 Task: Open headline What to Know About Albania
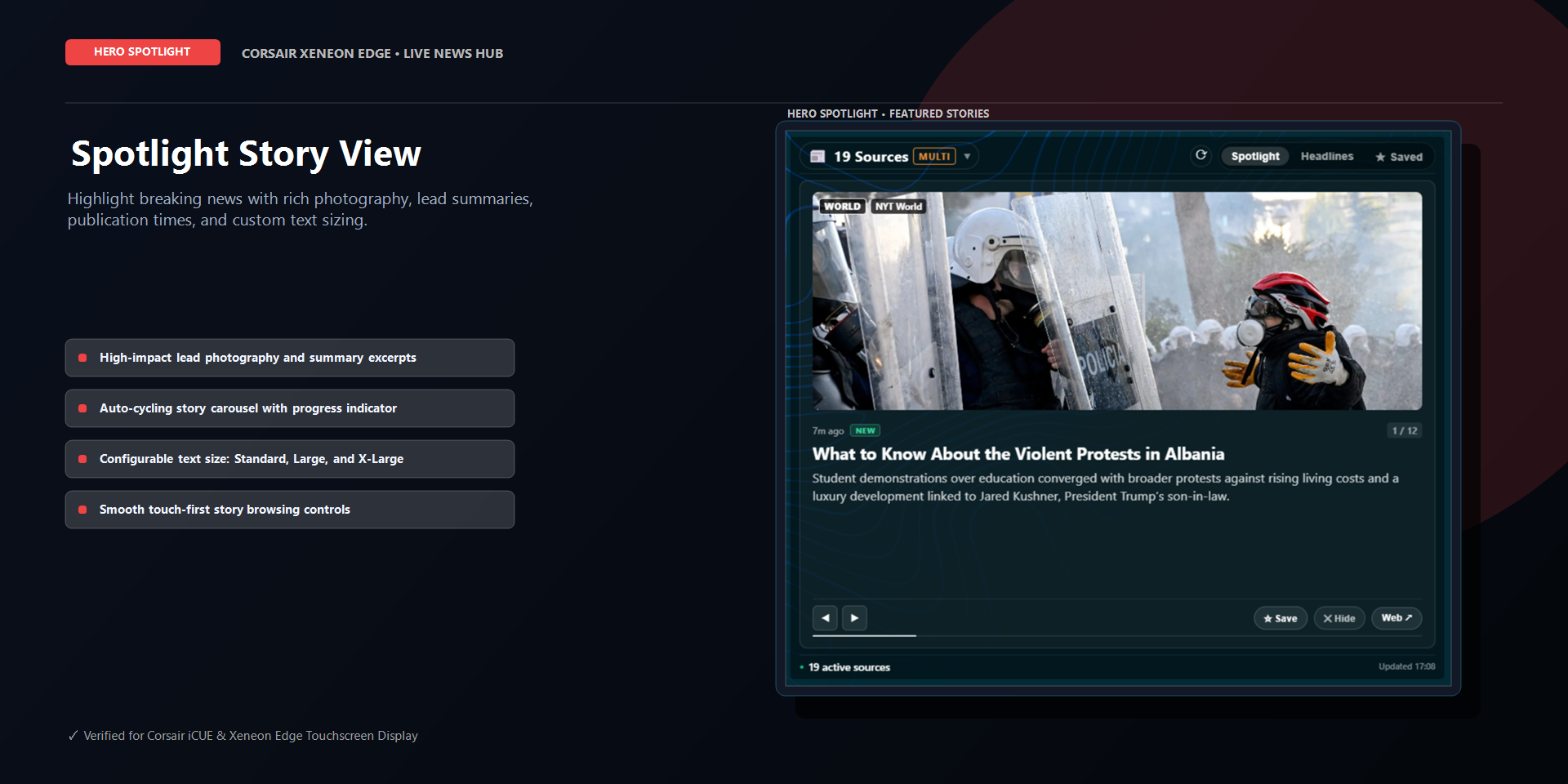(1018, 454)
